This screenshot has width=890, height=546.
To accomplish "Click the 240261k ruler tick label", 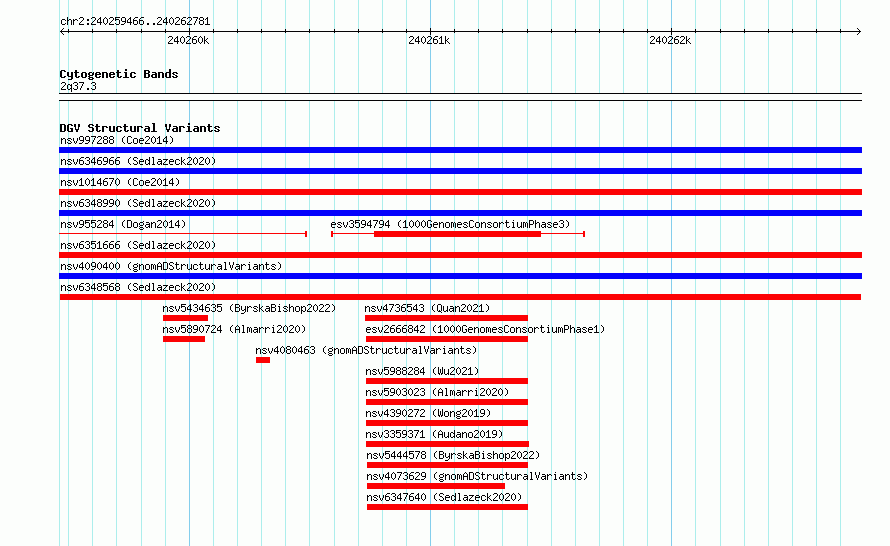I will 429,40.
